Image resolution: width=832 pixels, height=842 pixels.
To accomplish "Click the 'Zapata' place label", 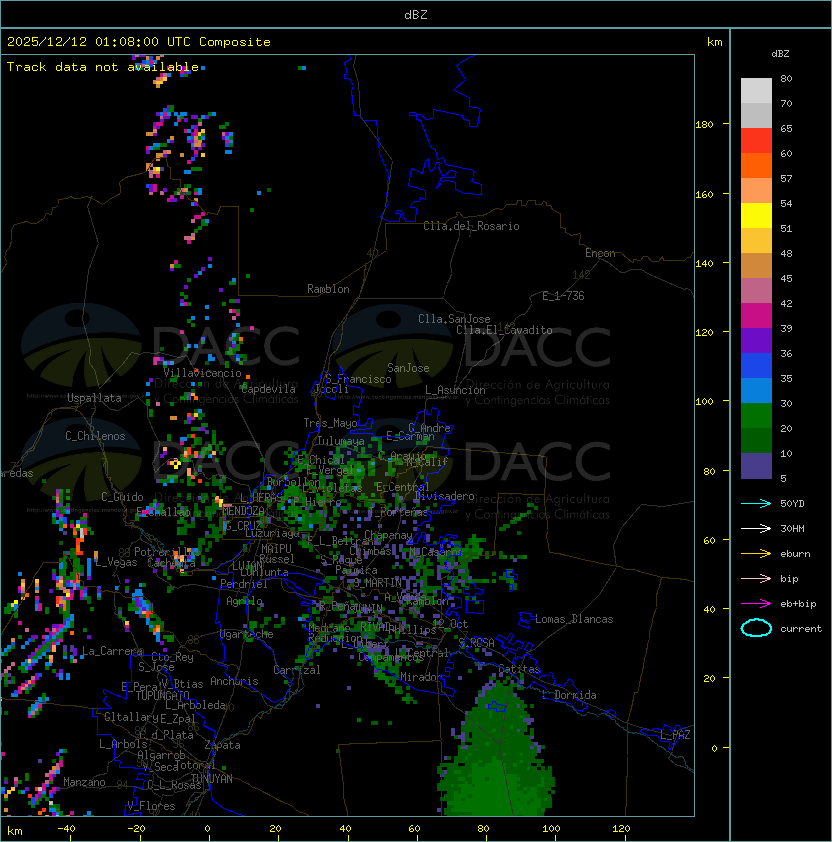I will click(222, 745).
